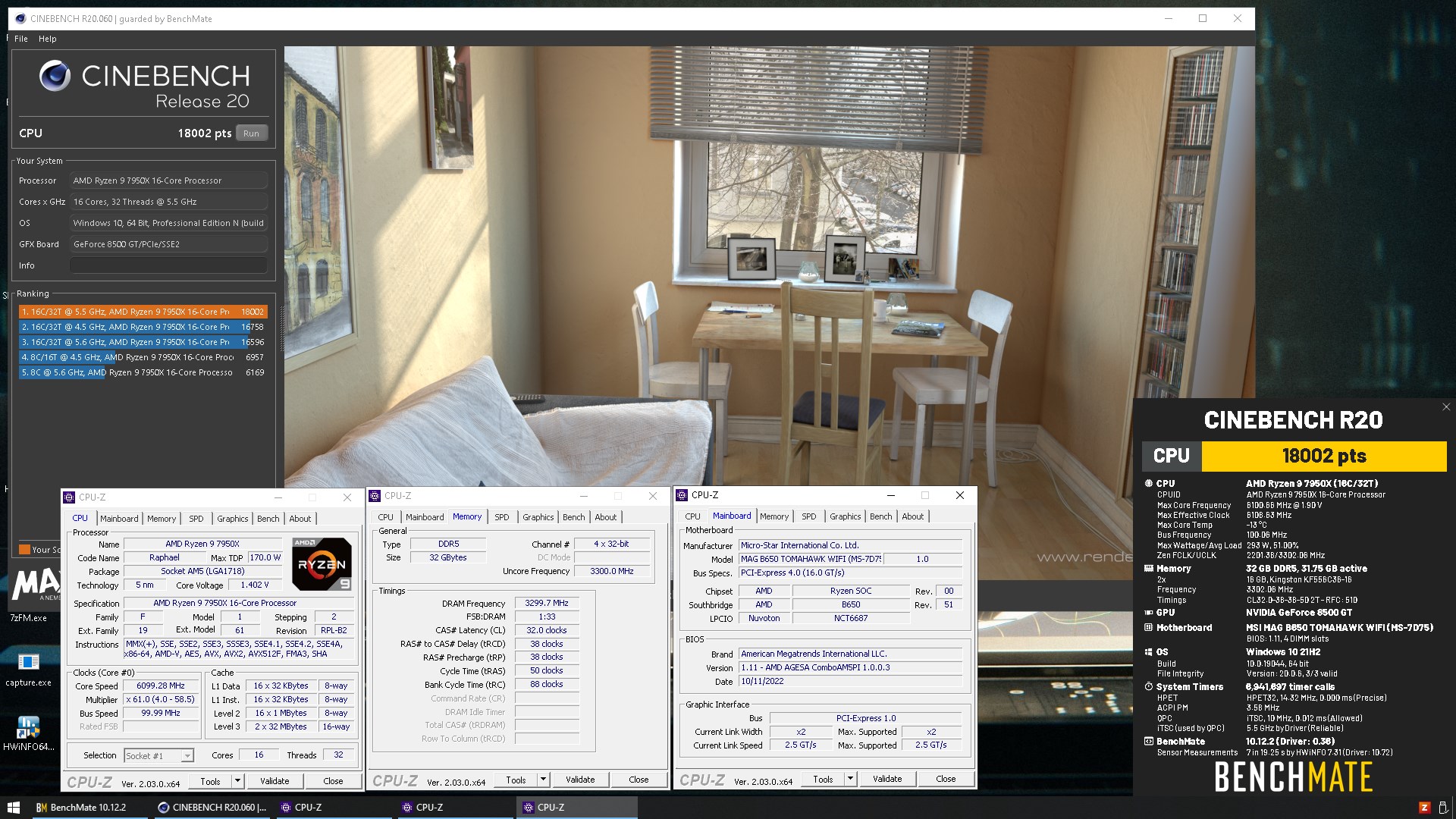Close the BenchMate result overlay with the X
This screenshot has height=819, width=1456.
pos(1446,407)
